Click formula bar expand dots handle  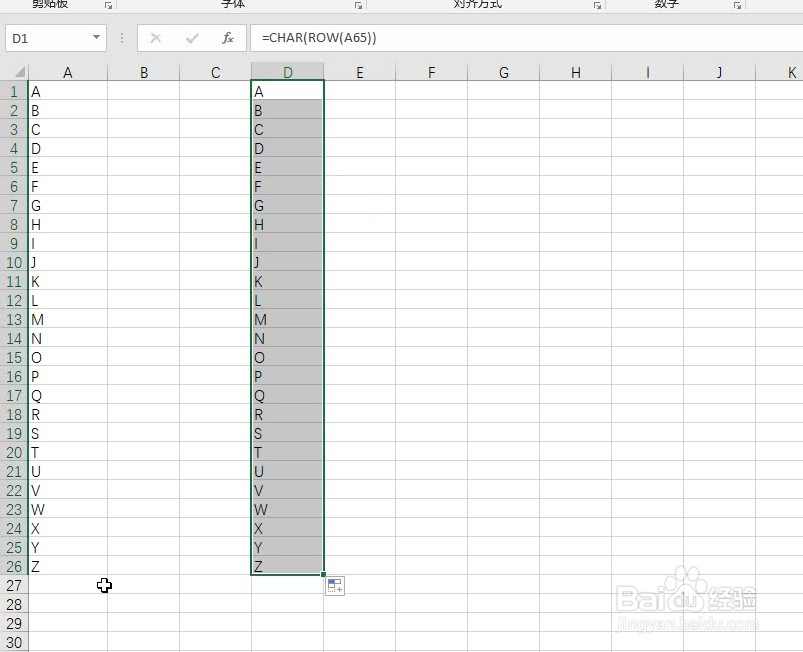[x=122, y=38]
